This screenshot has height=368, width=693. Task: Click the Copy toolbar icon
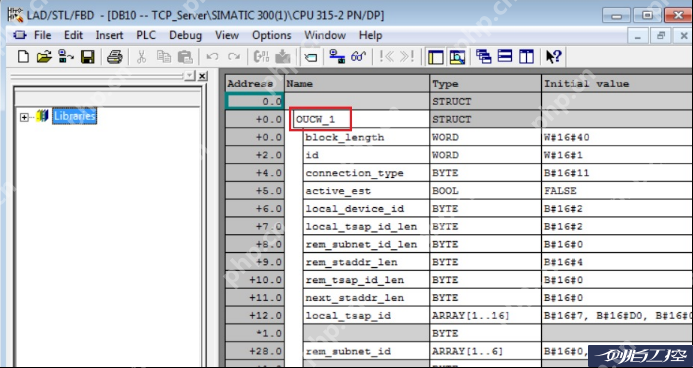pos(164,57)
